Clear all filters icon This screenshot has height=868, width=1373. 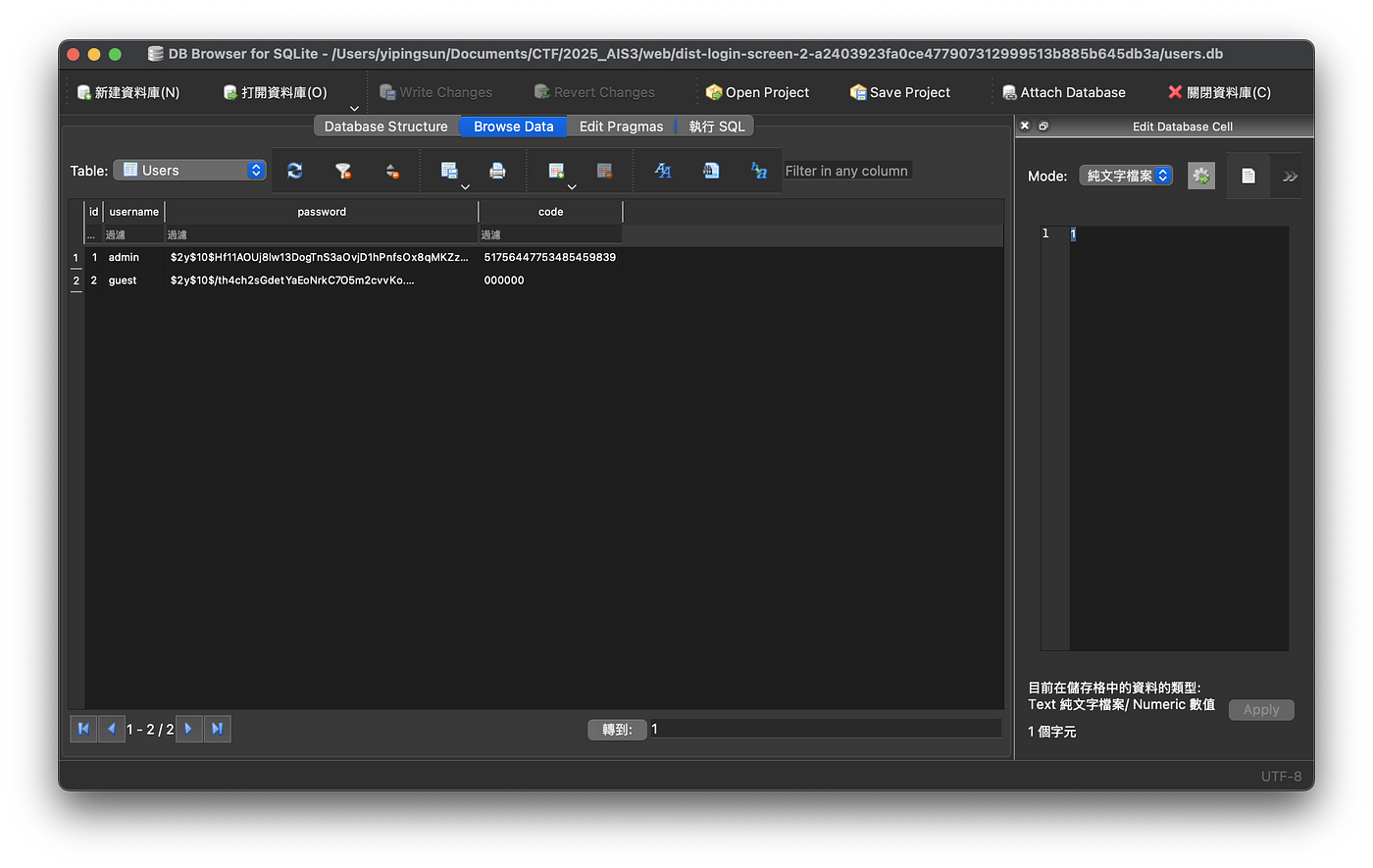click(343, 171)
